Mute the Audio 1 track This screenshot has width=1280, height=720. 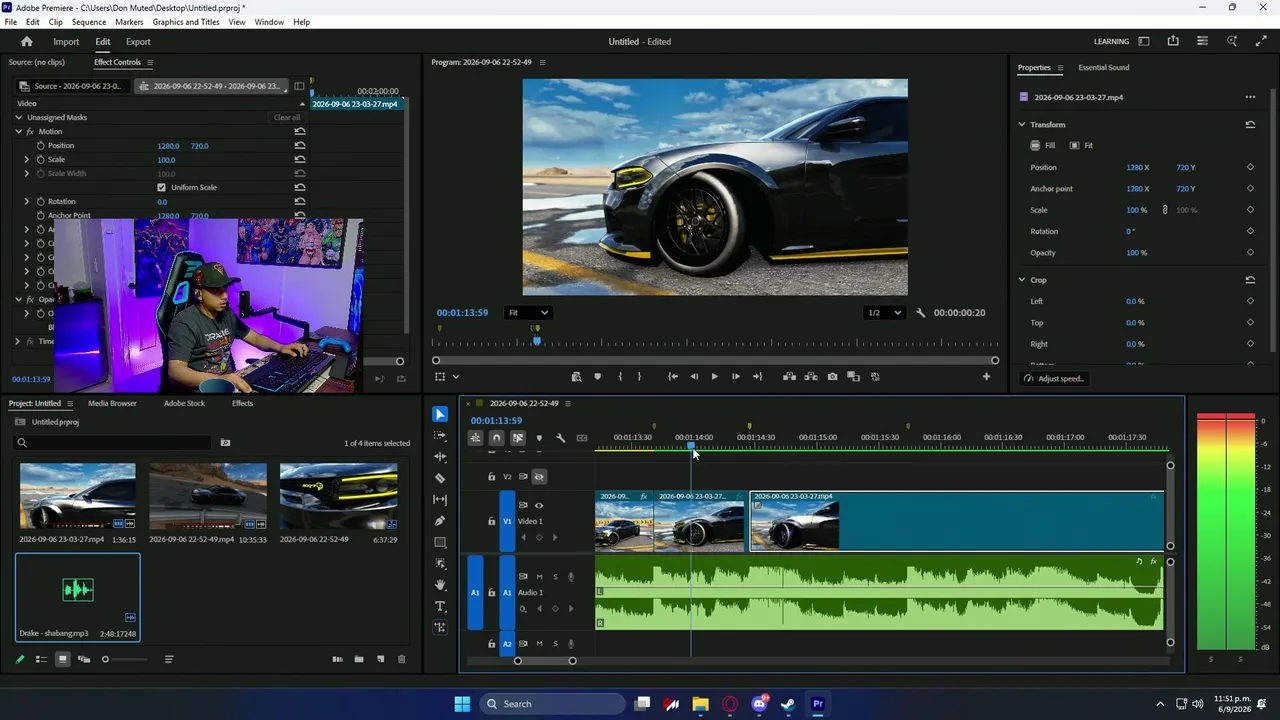coord(540,577)
